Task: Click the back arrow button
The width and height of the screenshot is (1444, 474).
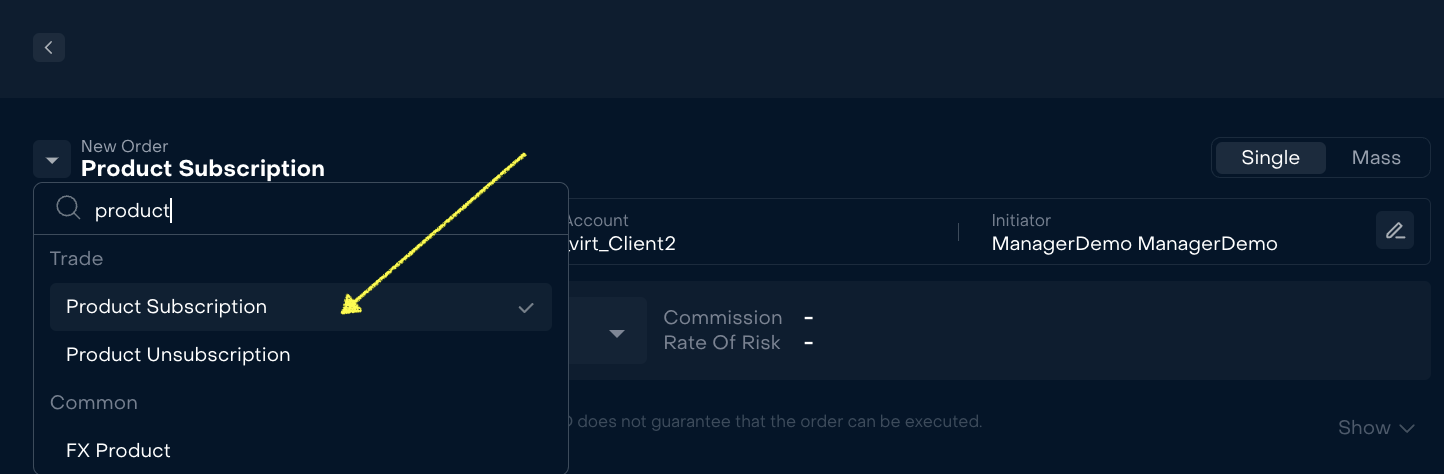Action: coord(48,47)
